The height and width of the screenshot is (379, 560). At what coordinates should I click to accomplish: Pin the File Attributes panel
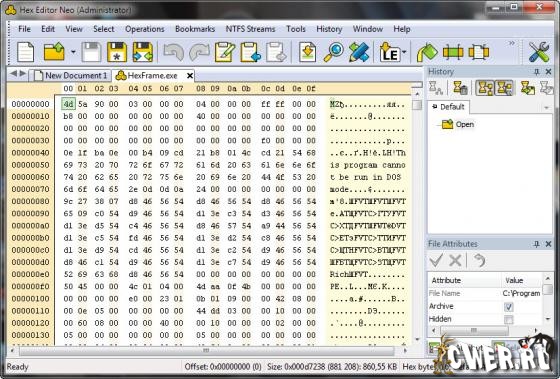coord(536,244)
